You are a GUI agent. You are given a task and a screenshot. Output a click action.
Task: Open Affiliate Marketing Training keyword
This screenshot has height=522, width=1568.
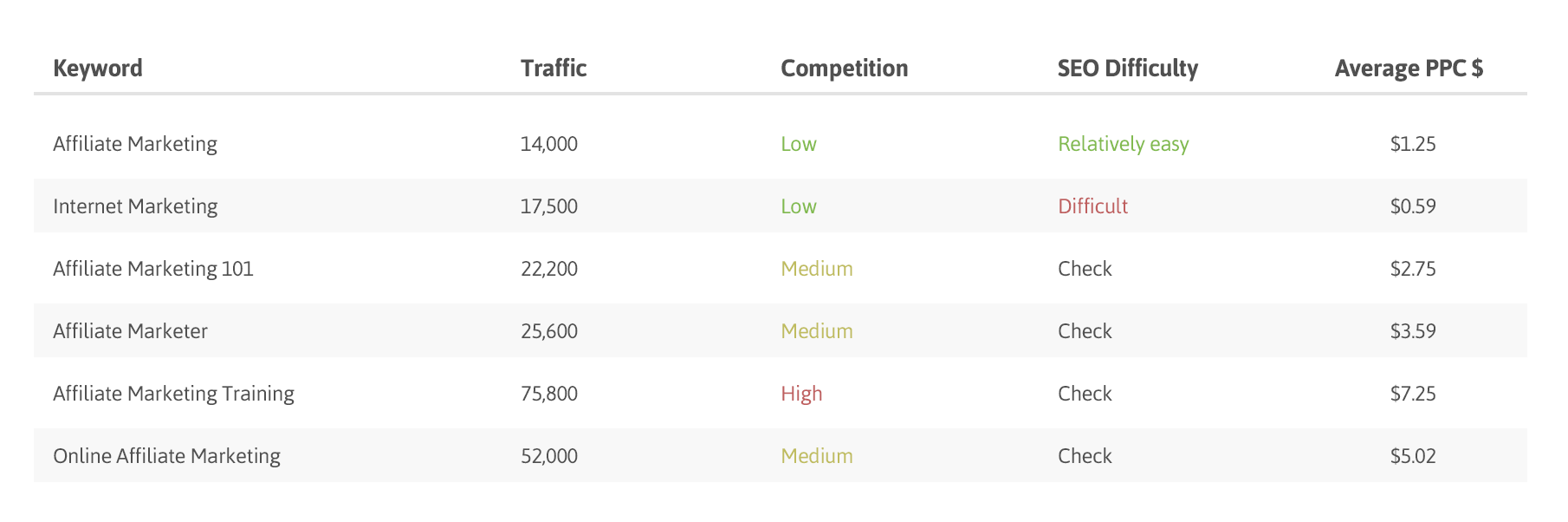(x=173, y=394)
